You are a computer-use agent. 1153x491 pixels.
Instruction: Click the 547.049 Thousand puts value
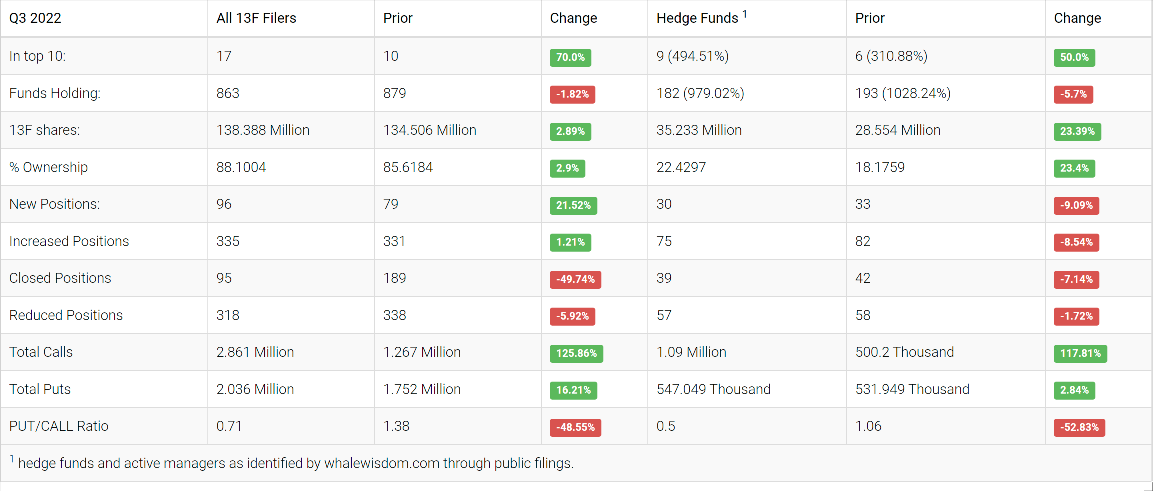click(713, 389)
